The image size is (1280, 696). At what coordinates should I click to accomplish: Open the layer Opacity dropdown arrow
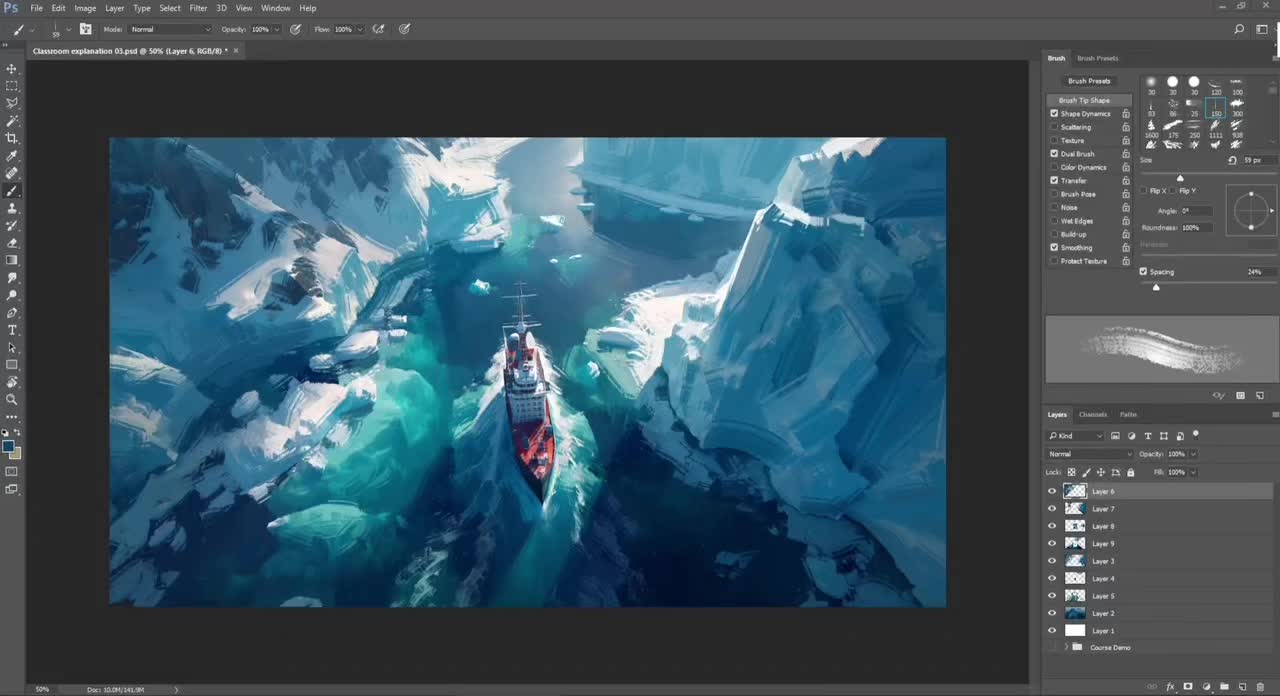click(x=1193, y=454)
